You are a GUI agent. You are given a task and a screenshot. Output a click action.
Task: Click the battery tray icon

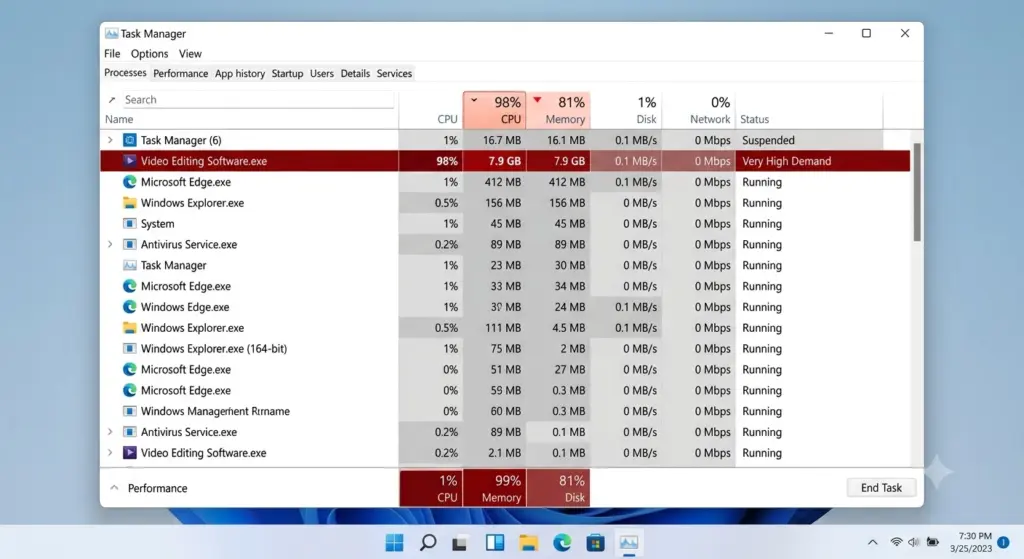point(933,542)
